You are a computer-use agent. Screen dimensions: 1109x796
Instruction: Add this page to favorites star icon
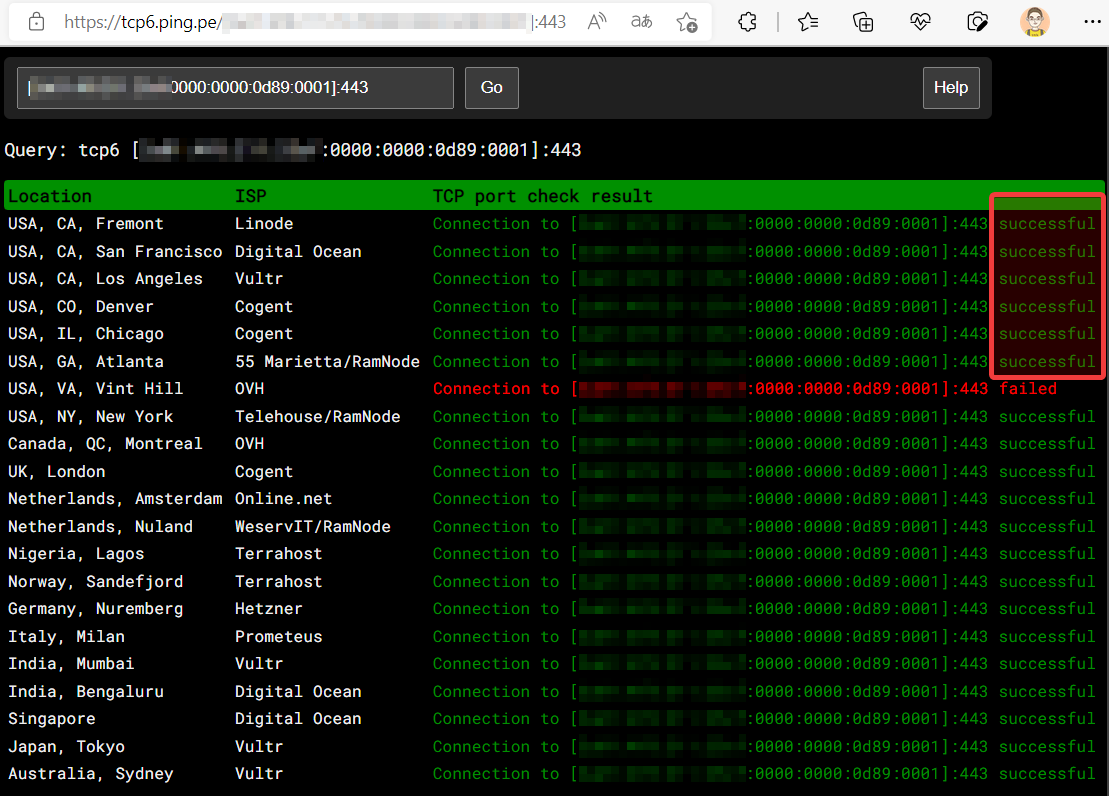tap(686, 20)
